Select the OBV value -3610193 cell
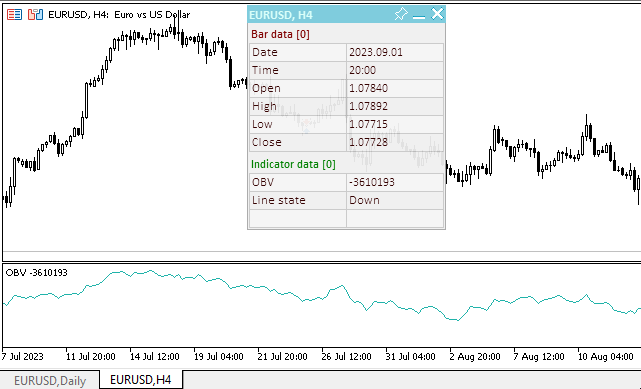Viewport: 641px width, 389px height. point(395,182)
